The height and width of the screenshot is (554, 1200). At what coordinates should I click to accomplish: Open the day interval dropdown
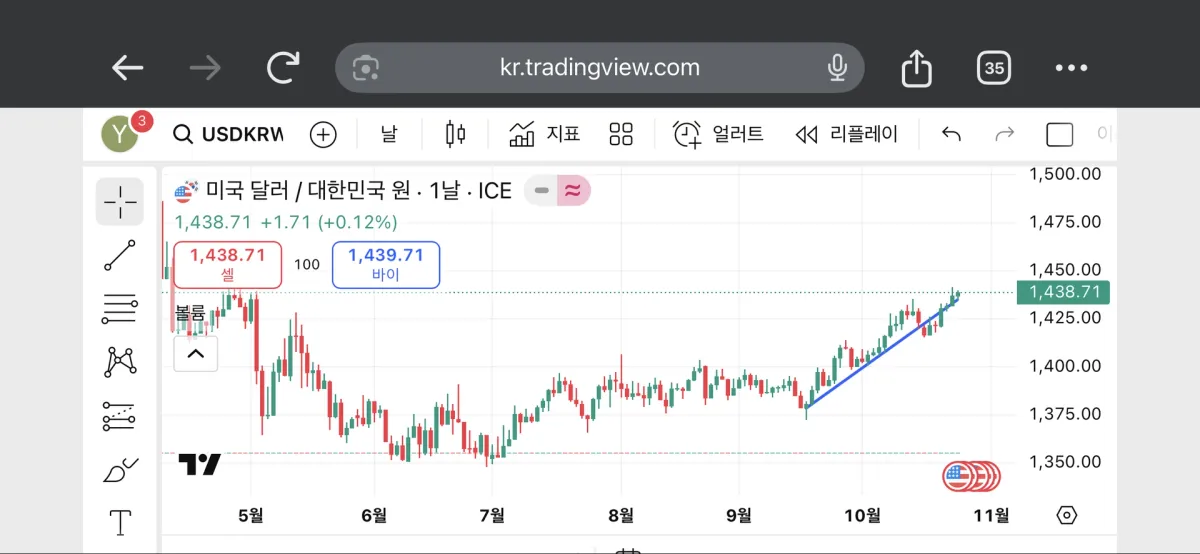pos(389,134)
